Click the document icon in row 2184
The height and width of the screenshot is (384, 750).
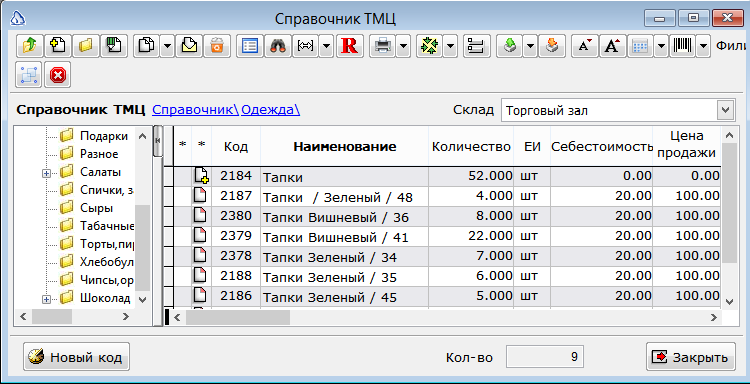(x=201, y=176)
